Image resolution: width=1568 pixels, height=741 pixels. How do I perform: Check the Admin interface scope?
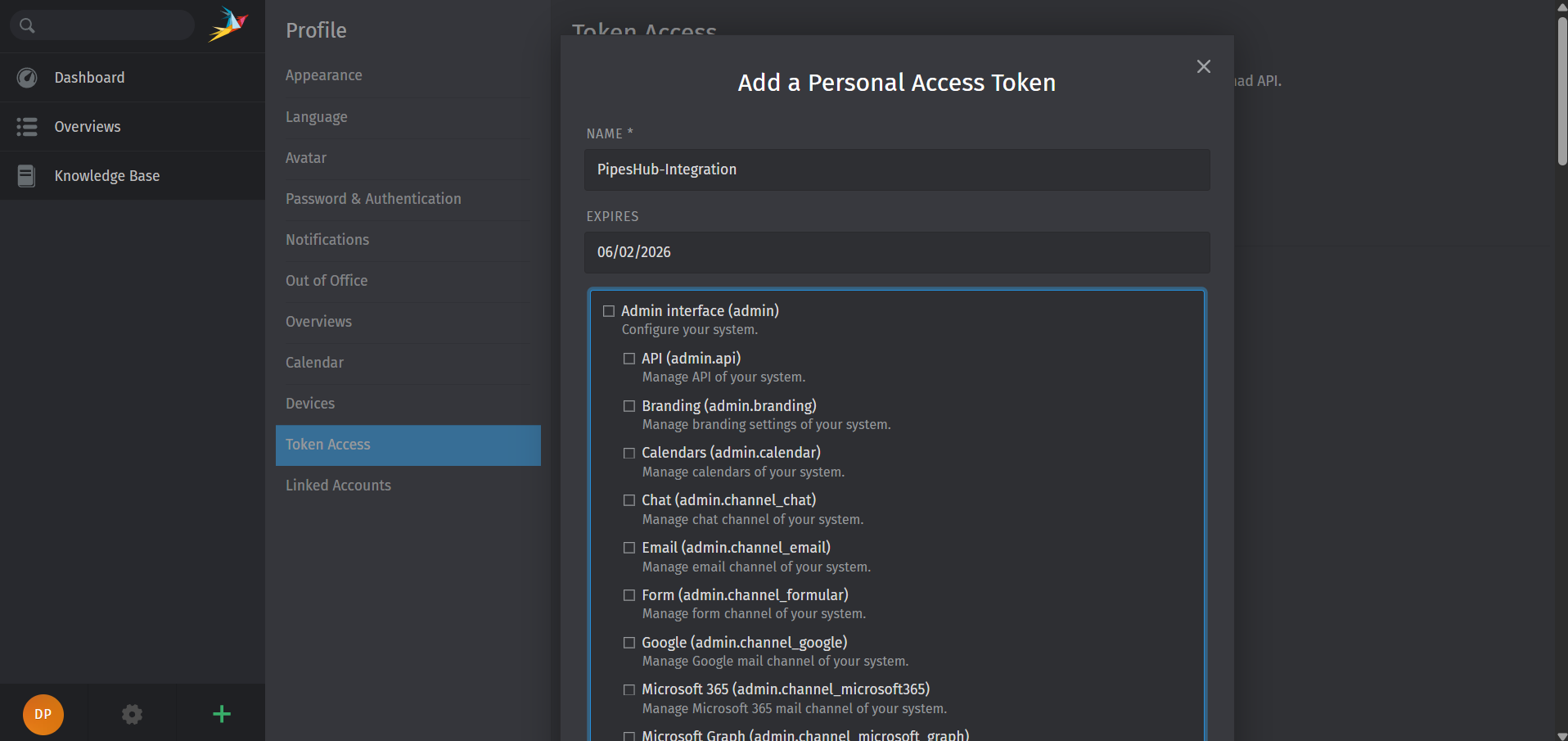(609, 311)
